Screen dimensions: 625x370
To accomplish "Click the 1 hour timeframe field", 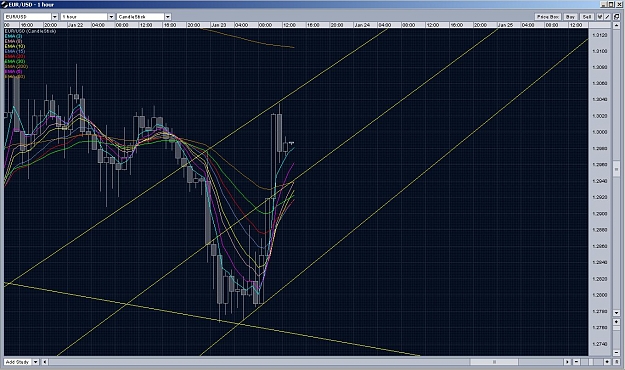I will click(85, 17).
